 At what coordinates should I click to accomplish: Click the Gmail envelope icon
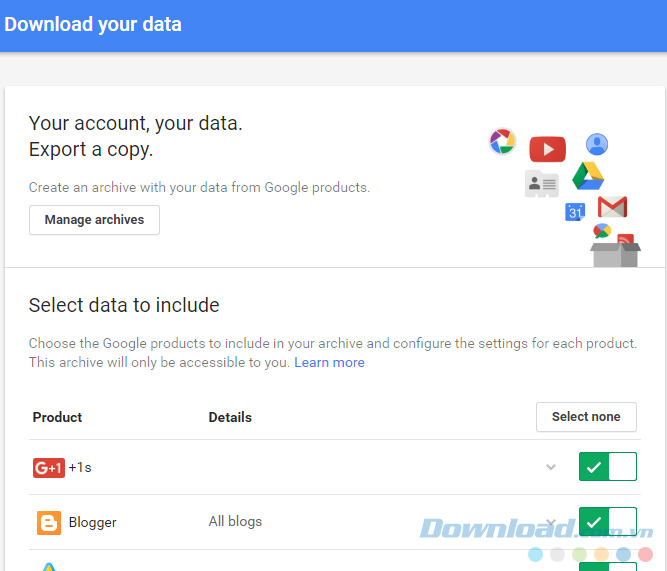(x=613, y=207)
